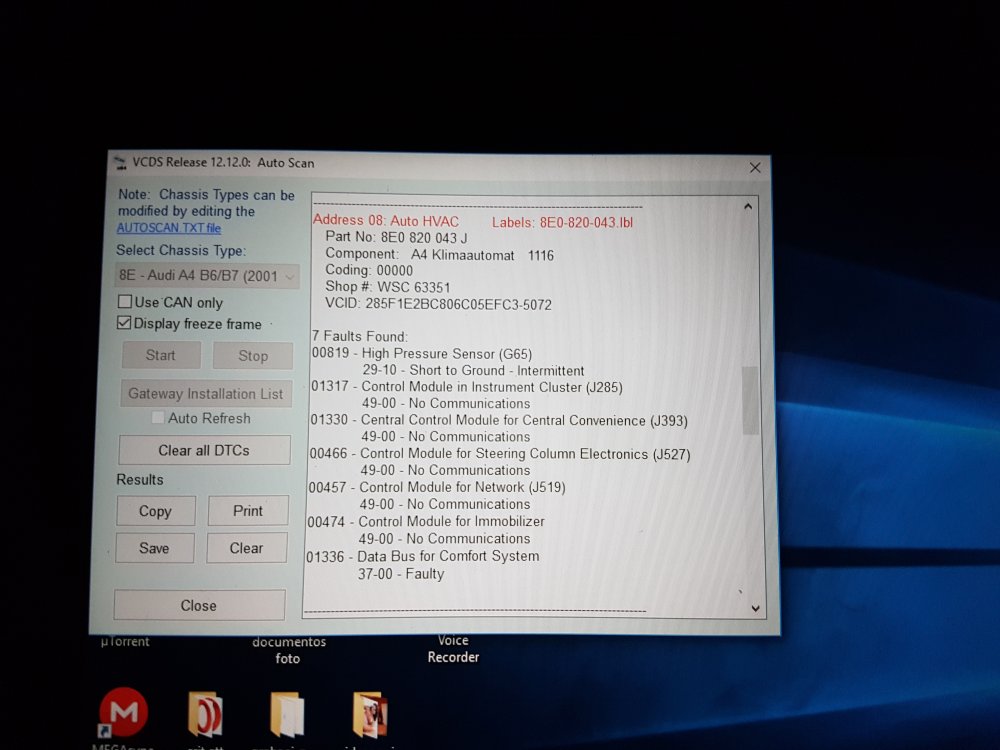Click the Coding: 00000 line
The height and width of the screenshot is (750, 1000).
(369, 270)
